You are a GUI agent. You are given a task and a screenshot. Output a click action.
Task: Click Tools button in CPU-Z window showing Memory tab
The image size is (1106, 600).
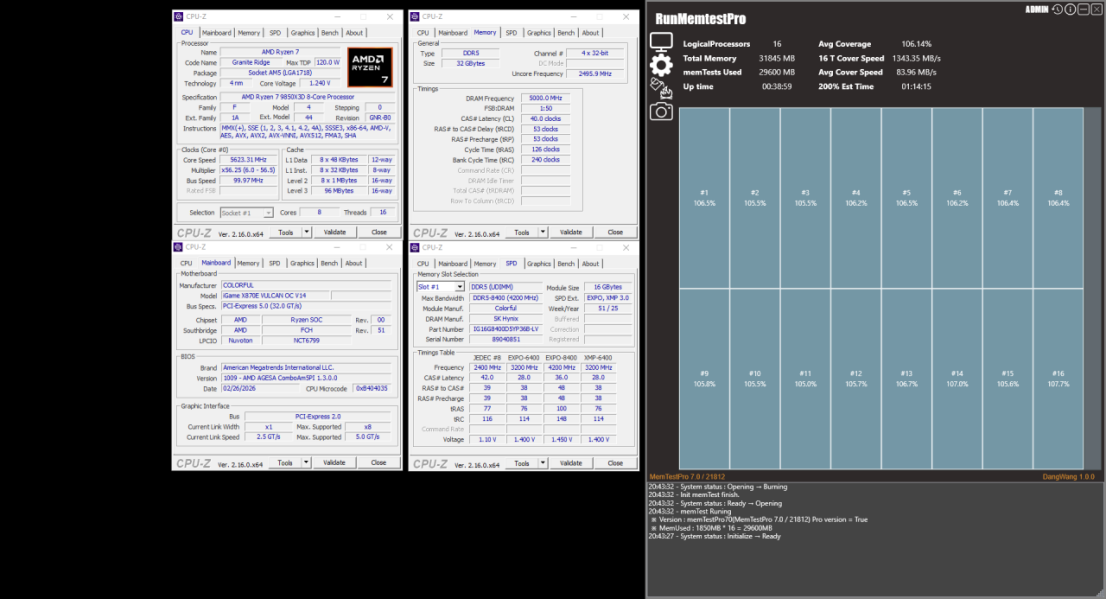[x=521, y=232]
